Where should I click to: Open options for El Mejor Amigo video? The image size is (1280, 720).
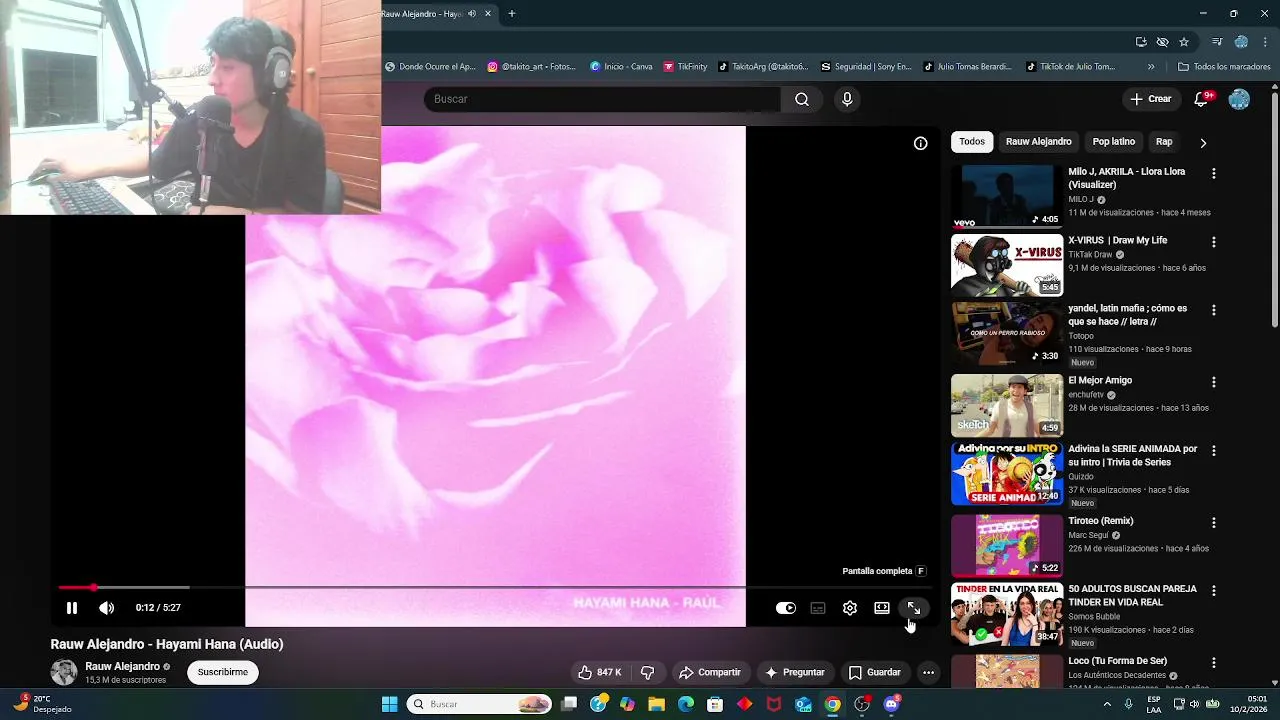click(1214, 382)
